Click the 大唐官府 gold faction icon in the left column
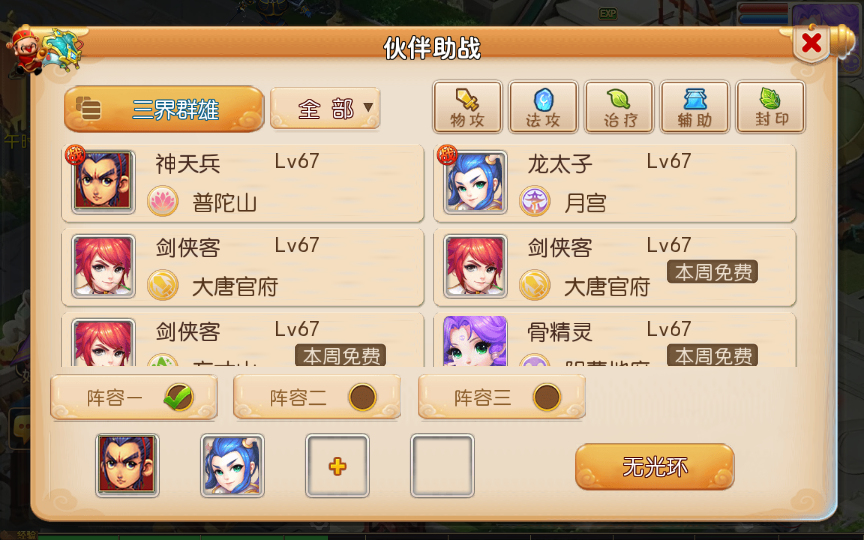The image size is (864, 540). [163, 285]
